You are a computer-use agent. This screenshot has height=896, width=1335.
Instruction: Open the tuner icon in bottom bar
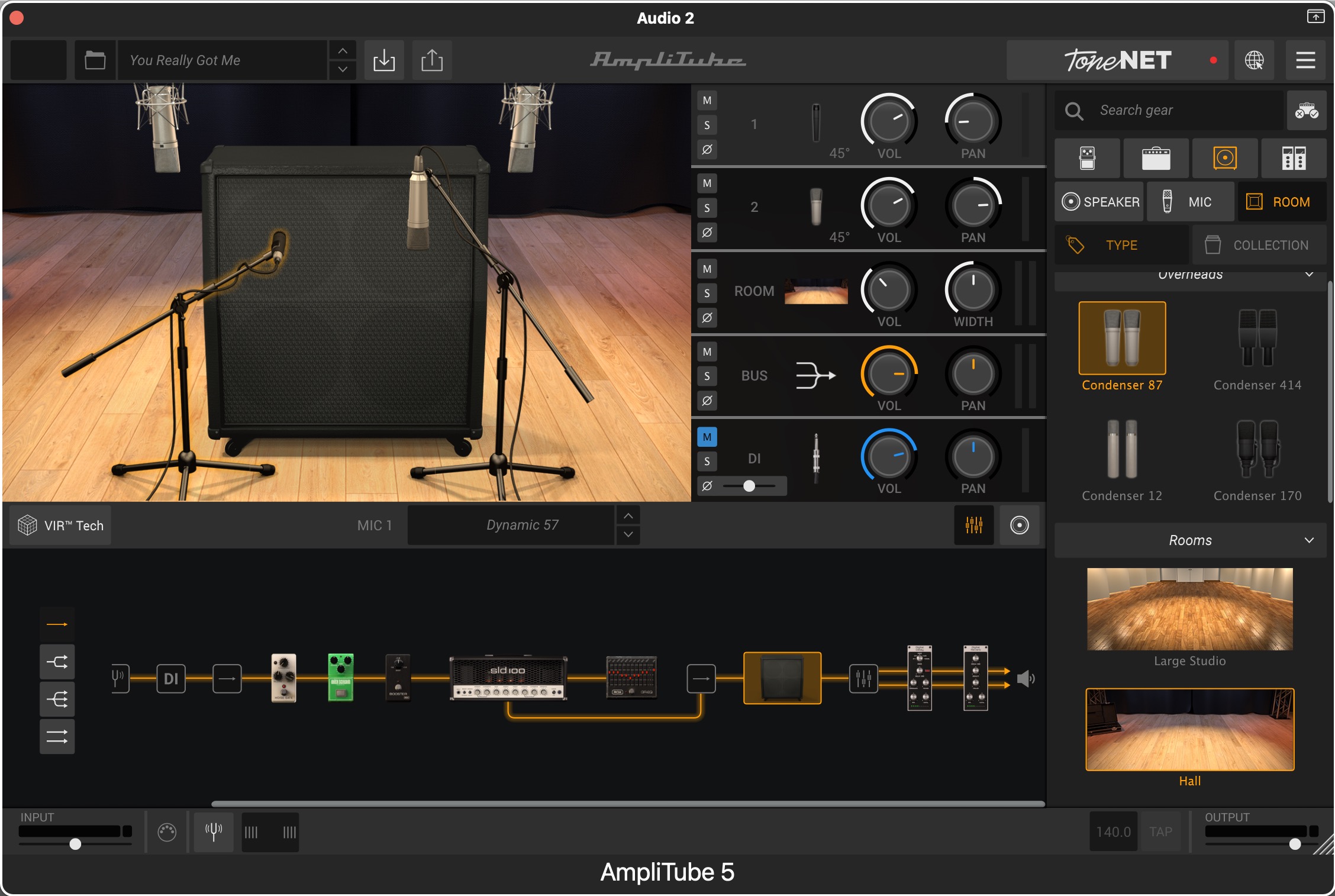[x=214, y=831]
